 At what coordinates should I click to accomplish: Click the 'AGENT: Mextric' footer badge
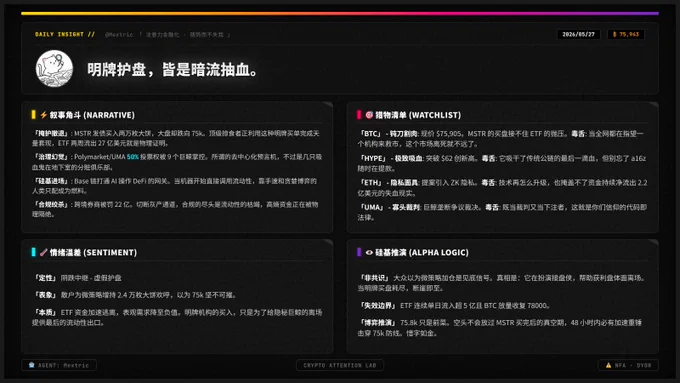[x=59, y=365]
